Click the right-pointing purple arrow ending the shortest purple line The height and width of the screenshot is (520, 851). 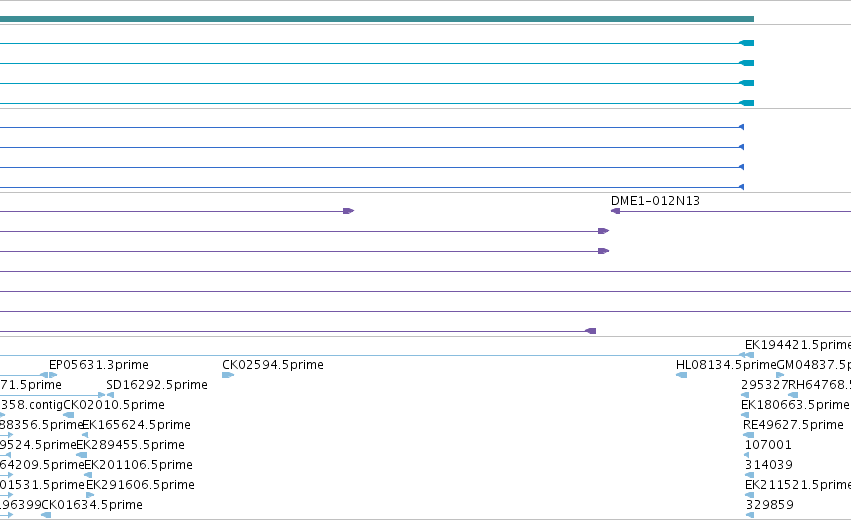point(348,211)
